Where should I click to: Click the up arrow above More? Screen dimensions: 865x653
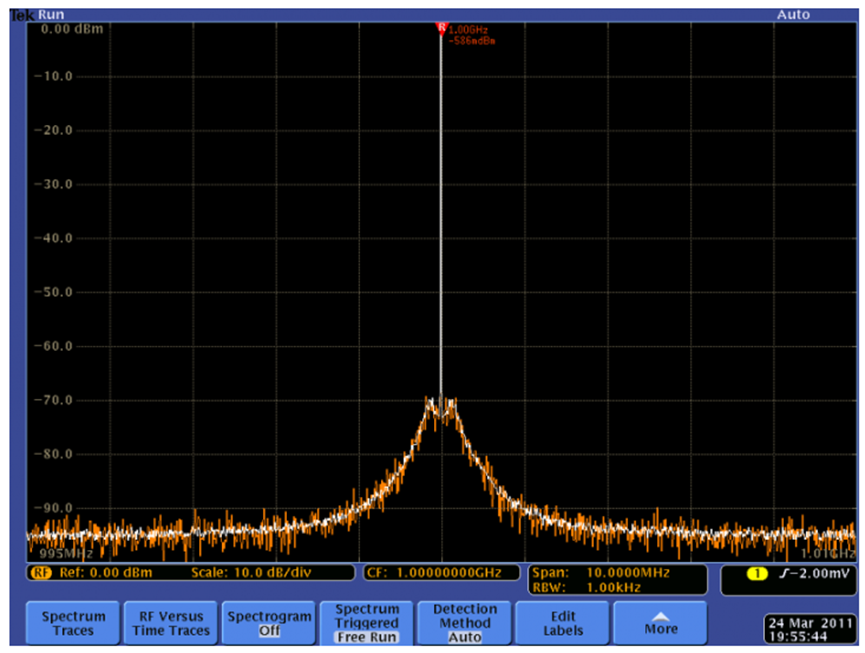[x=660, y=615]
